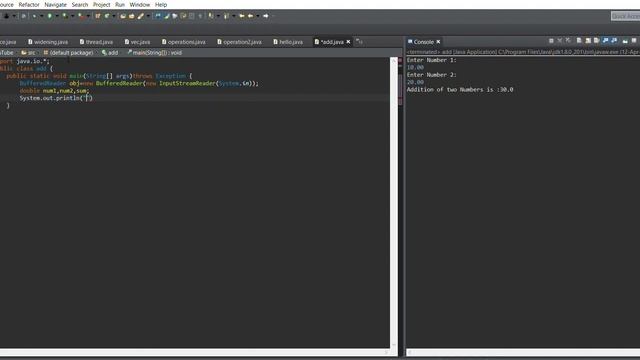
Task: Open the Debug button dropdown arrow
Action: (x=42, y=16)
